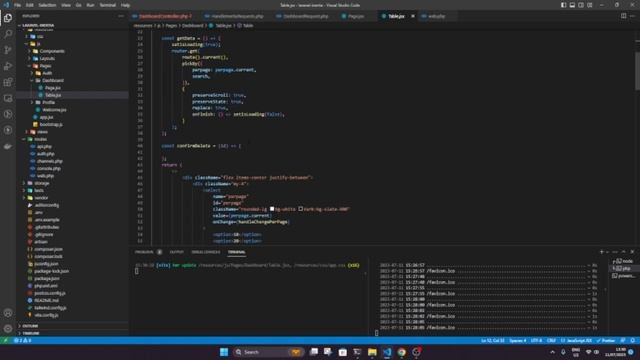Expand the Outline section

(29, 326)
